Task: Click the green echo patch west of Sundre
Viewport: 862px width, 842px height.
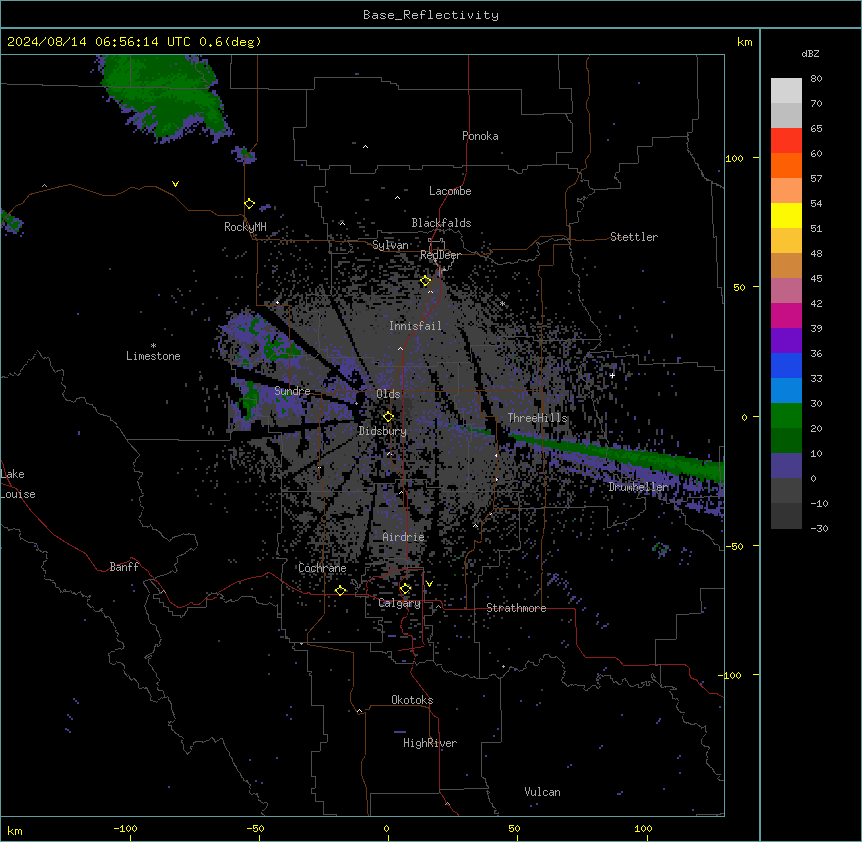Action: pyautogui.click(x=250, y=400)
